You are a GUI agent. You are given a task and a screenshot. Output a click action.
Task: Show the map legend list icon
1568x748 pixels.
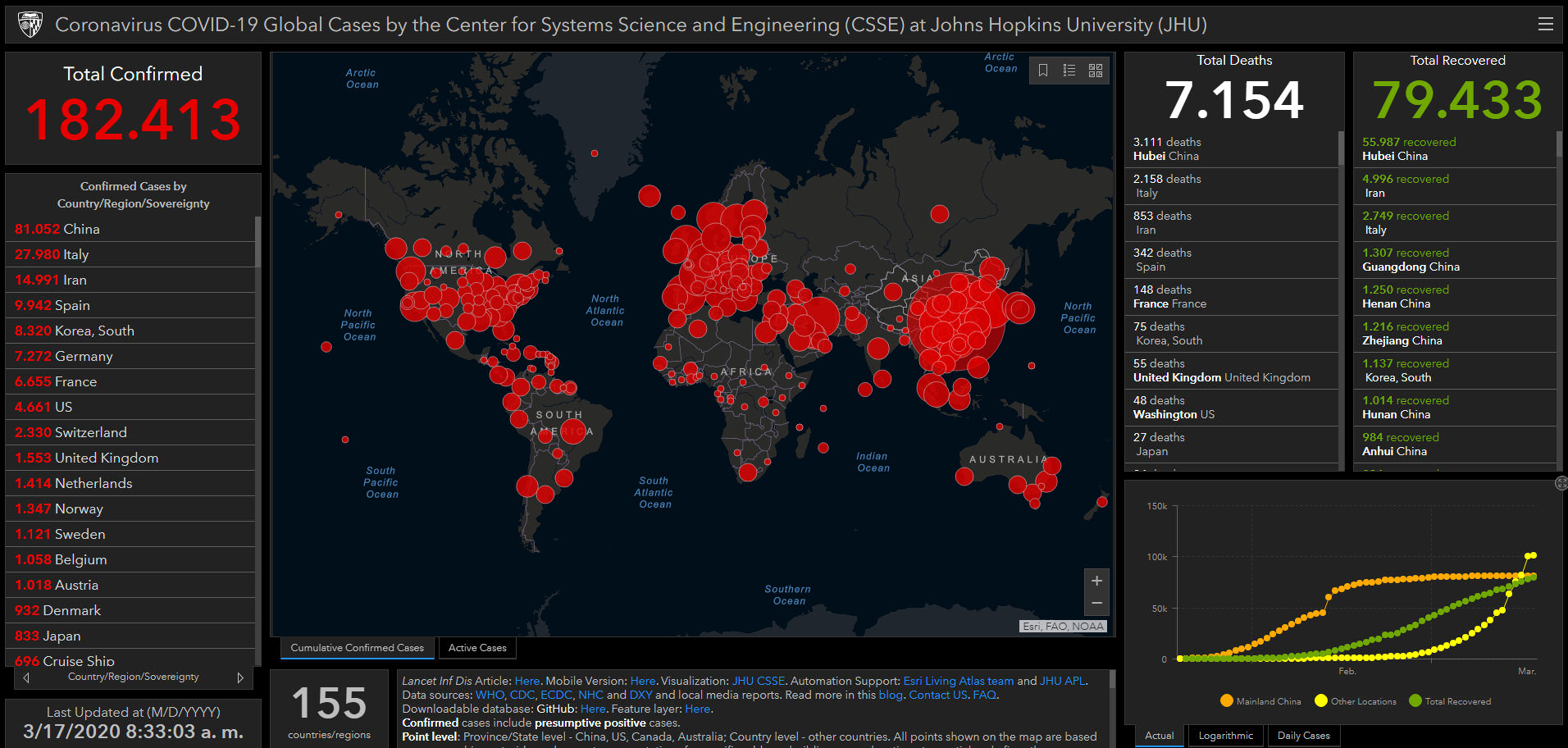tap(1069, 71)
